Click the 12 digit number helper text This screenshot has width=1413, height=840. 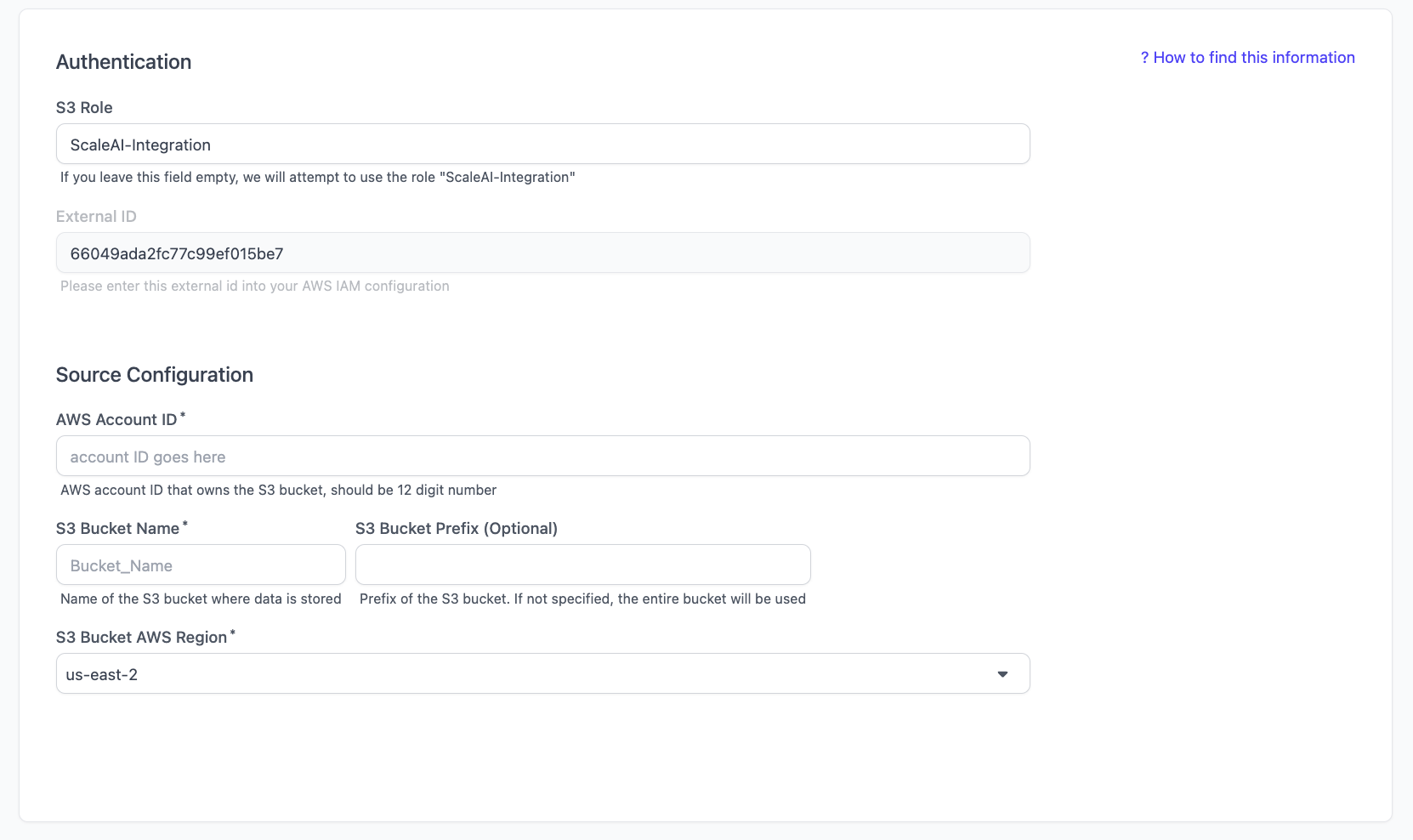(x=278, y=491)
